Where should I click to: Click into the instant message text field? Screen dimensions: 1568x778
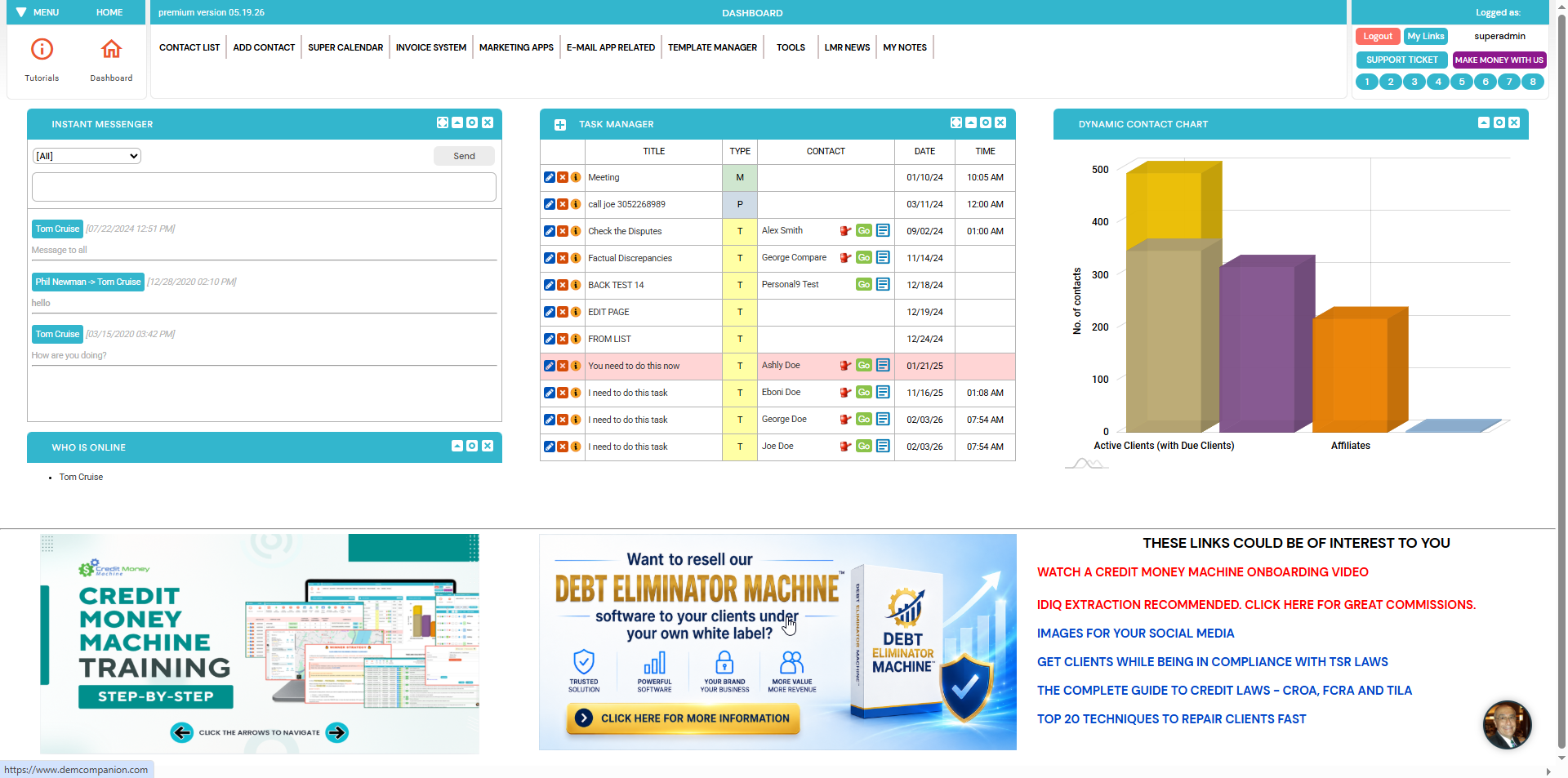click(x=264, y=187)
